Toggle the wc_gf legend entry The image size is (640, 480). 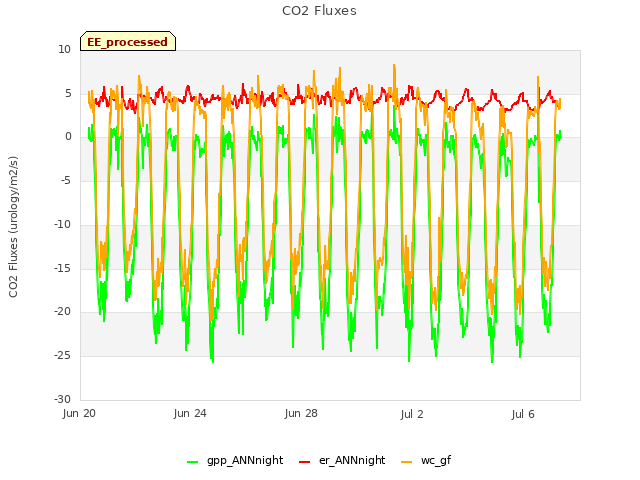426,460
